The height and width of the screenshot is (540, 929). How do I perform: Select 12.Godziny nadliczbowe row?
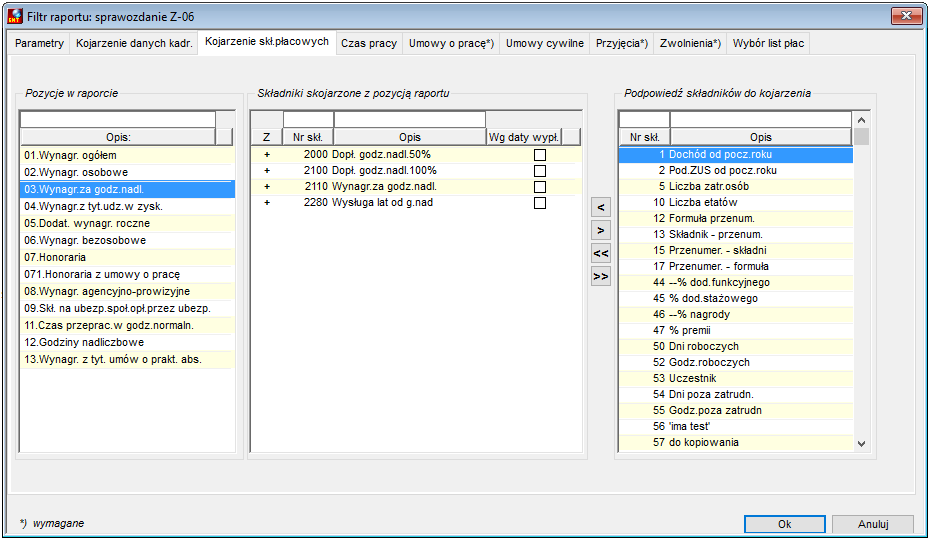(x=127, y=343)
